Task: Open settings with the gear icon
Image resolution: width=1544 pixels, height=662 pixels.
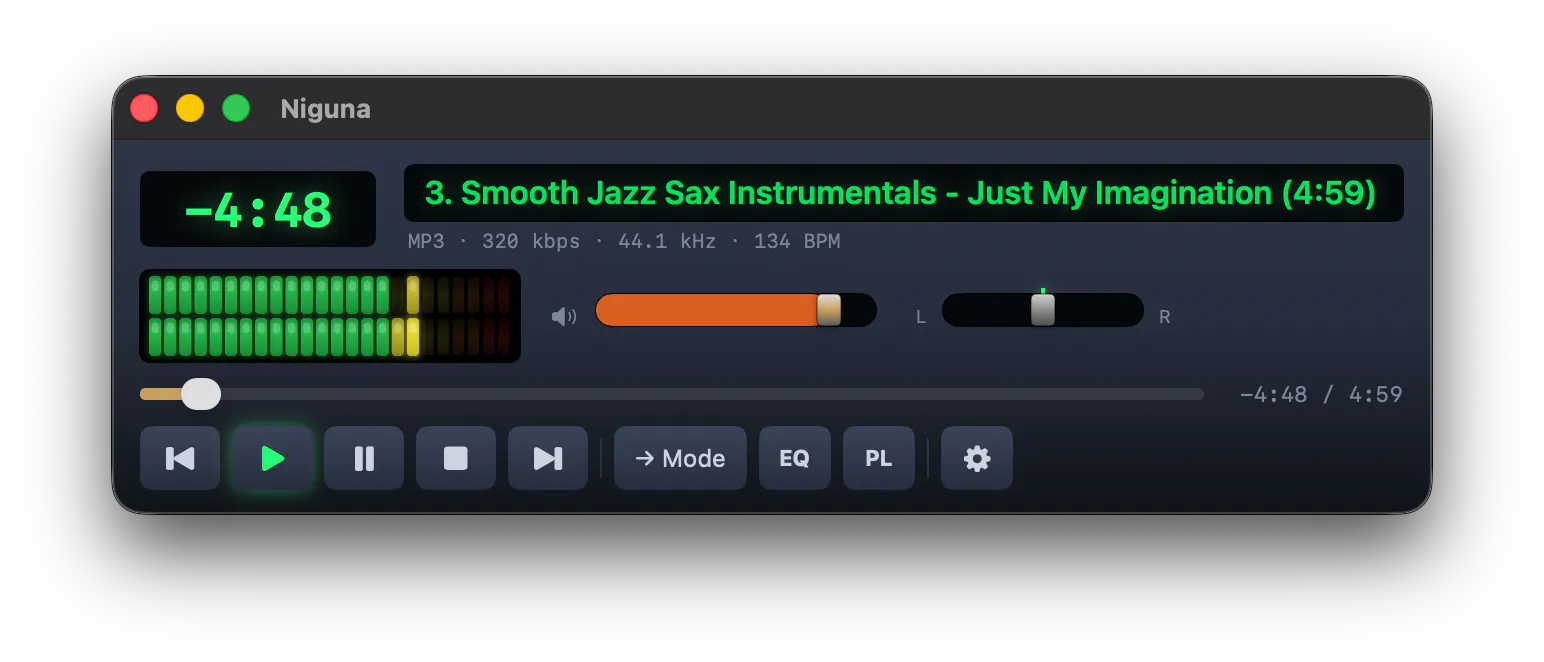Action: point(977,458)
